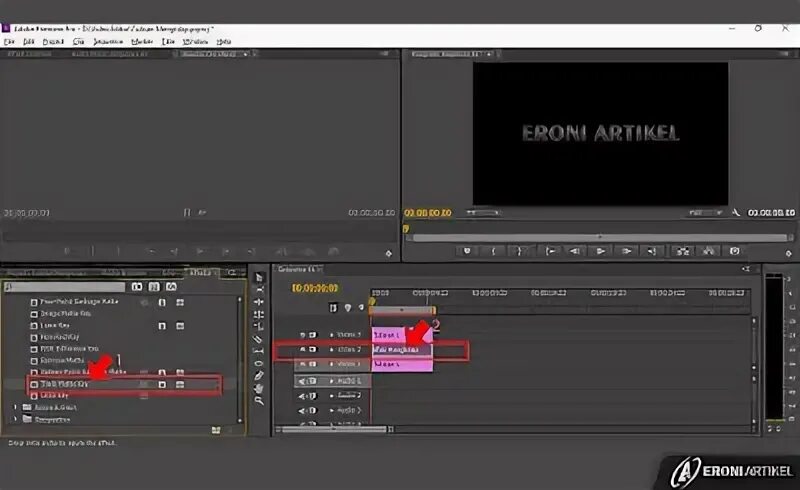Select the Track Matte Key effect
Viewport: 800px width, 490px height.
tap(65, 384)
